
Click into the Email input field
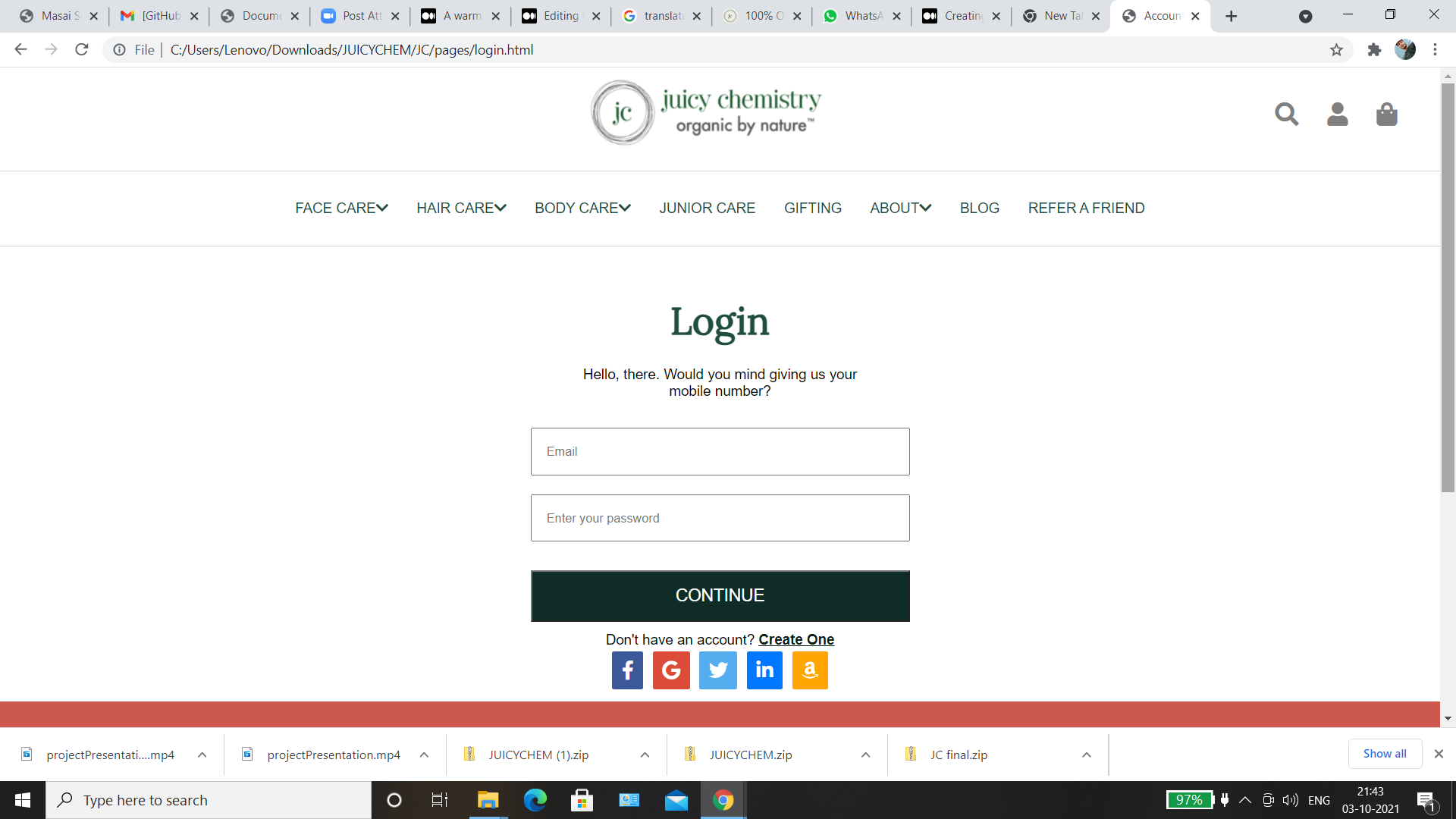[720, 451]
